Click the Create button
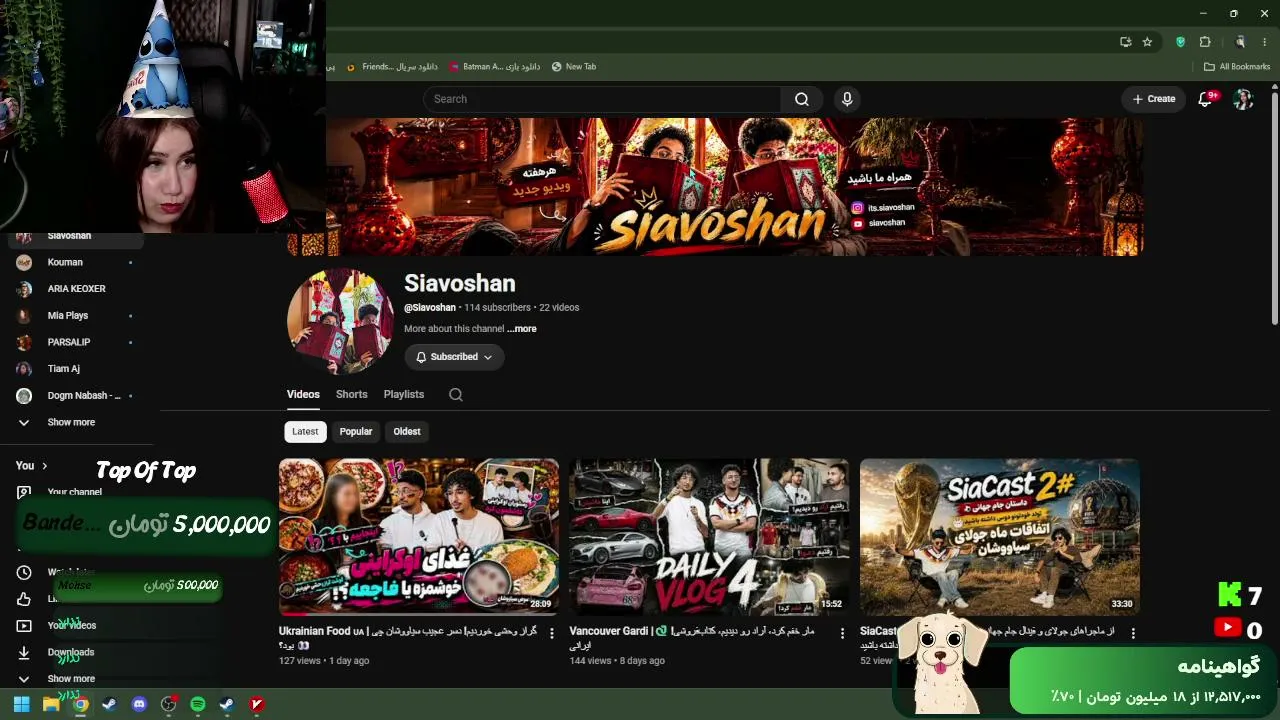 coord(1154,99)
